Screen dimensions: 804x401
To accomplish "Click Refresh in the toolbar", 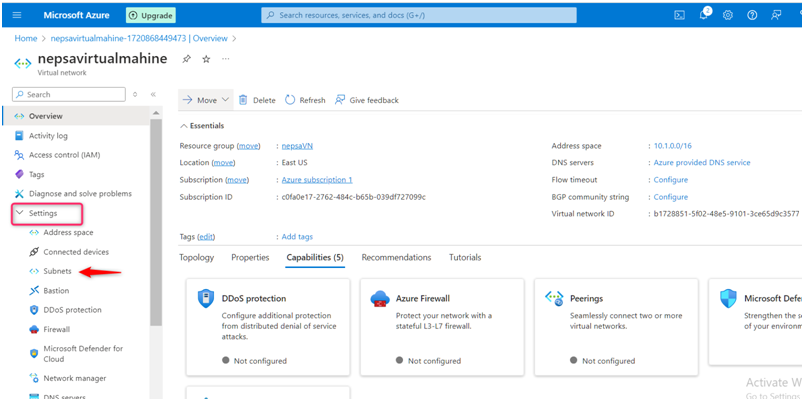I will (x=305, y=100).
